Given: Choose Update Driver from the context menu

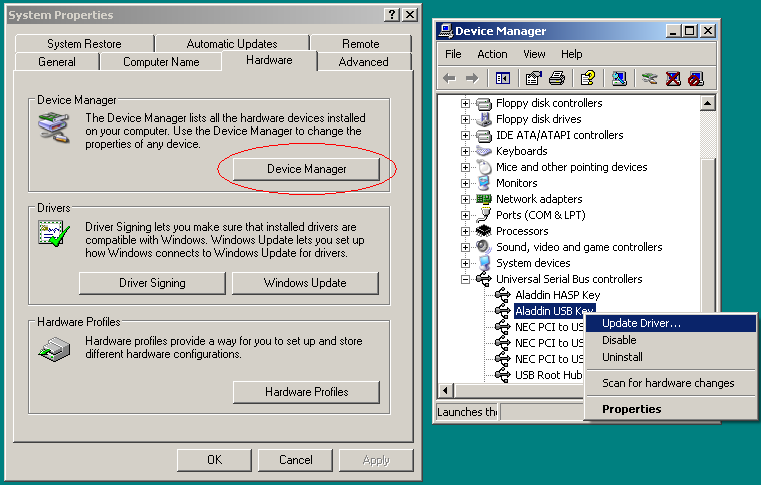Looking at the screenshot, I should 641,323.
